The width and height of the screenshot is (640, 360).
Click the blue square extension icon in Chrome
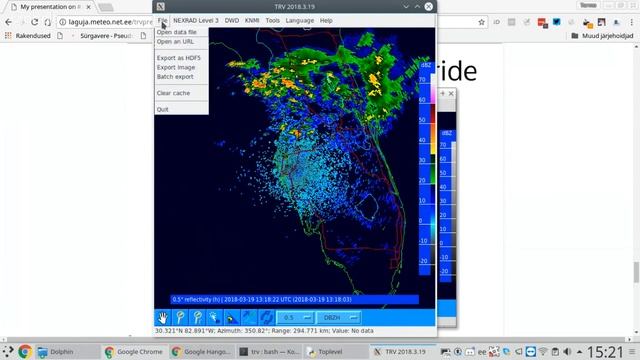[557, 22]
